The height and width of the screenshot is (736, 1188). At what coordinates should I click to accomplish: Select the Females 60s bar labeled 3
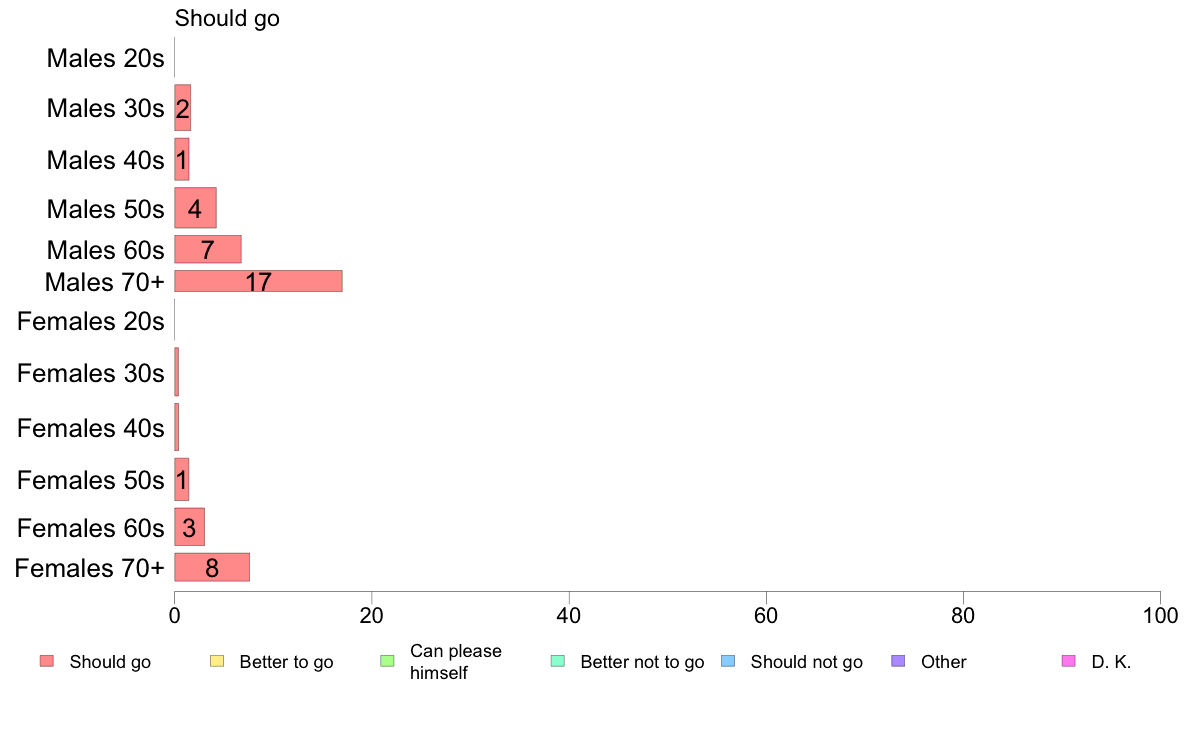(x=189, y=527)
